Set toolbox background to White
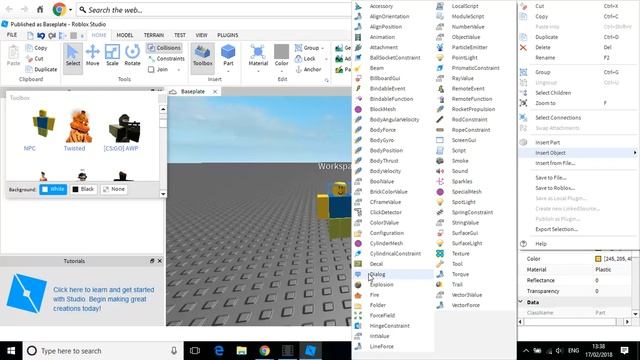This screenshot has width=640, height=360. 53,189
